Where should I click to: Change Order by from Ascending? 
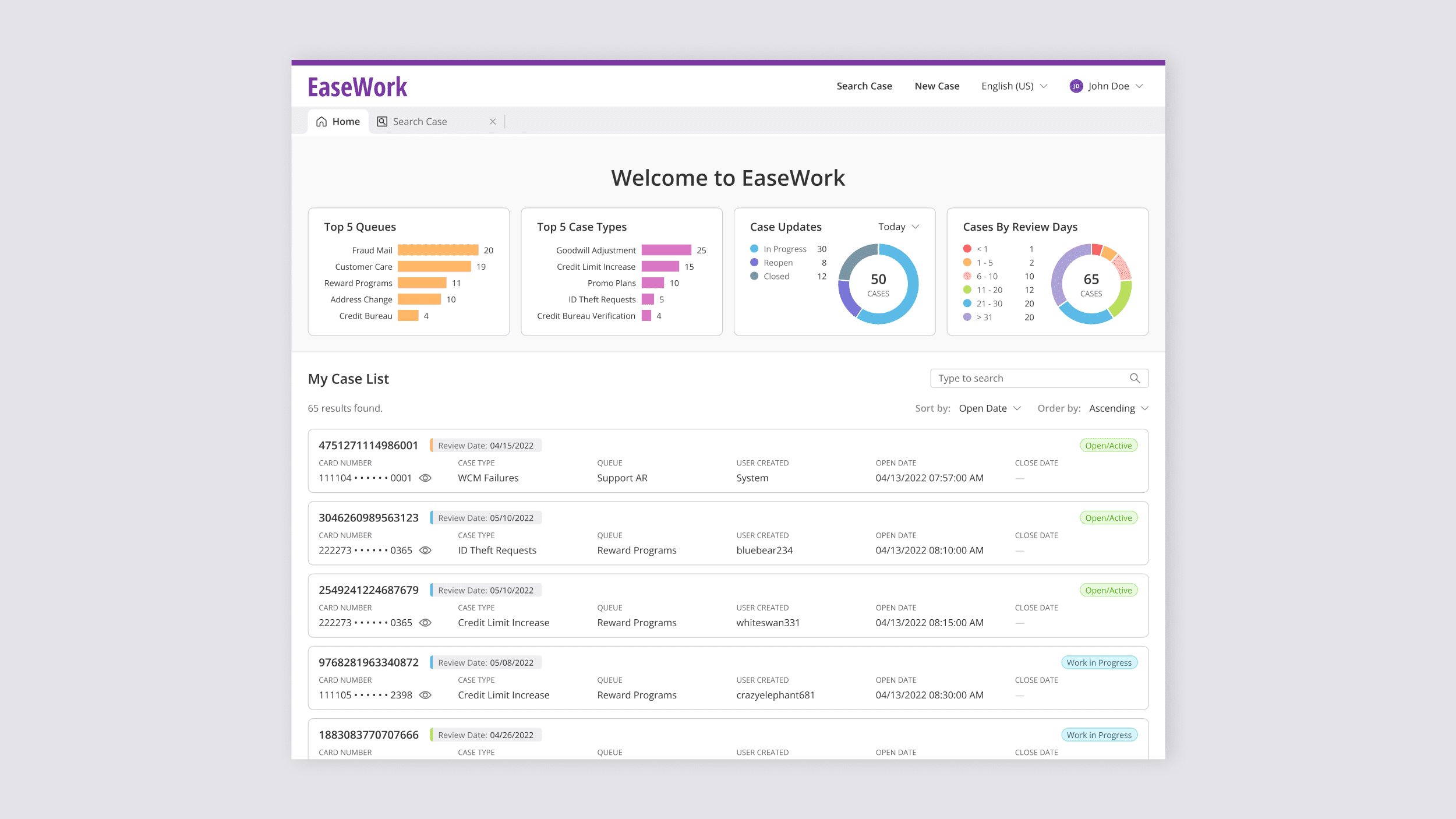(1118, 408)
